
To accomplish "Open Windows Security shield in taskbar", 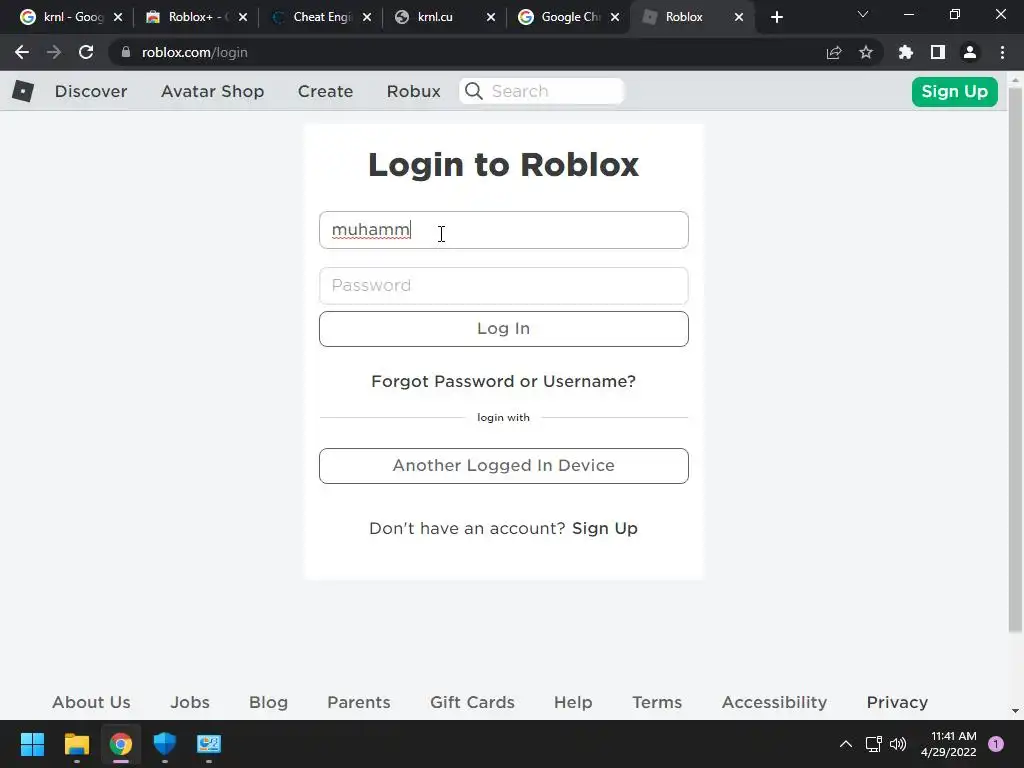I will 165,744.
